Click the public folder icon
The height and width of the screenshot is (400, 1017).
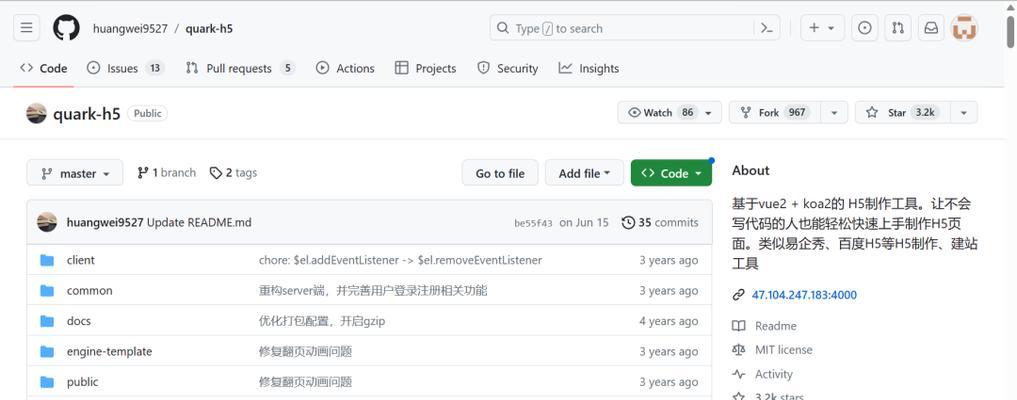[47, 382]
